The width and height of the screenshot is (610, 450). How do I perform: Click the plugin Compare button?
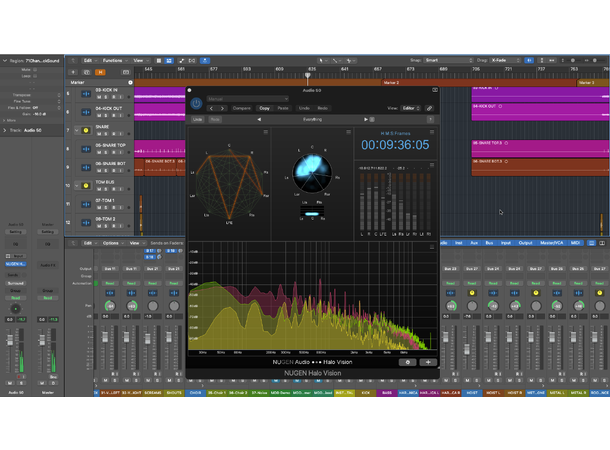(x=241, y=109)
